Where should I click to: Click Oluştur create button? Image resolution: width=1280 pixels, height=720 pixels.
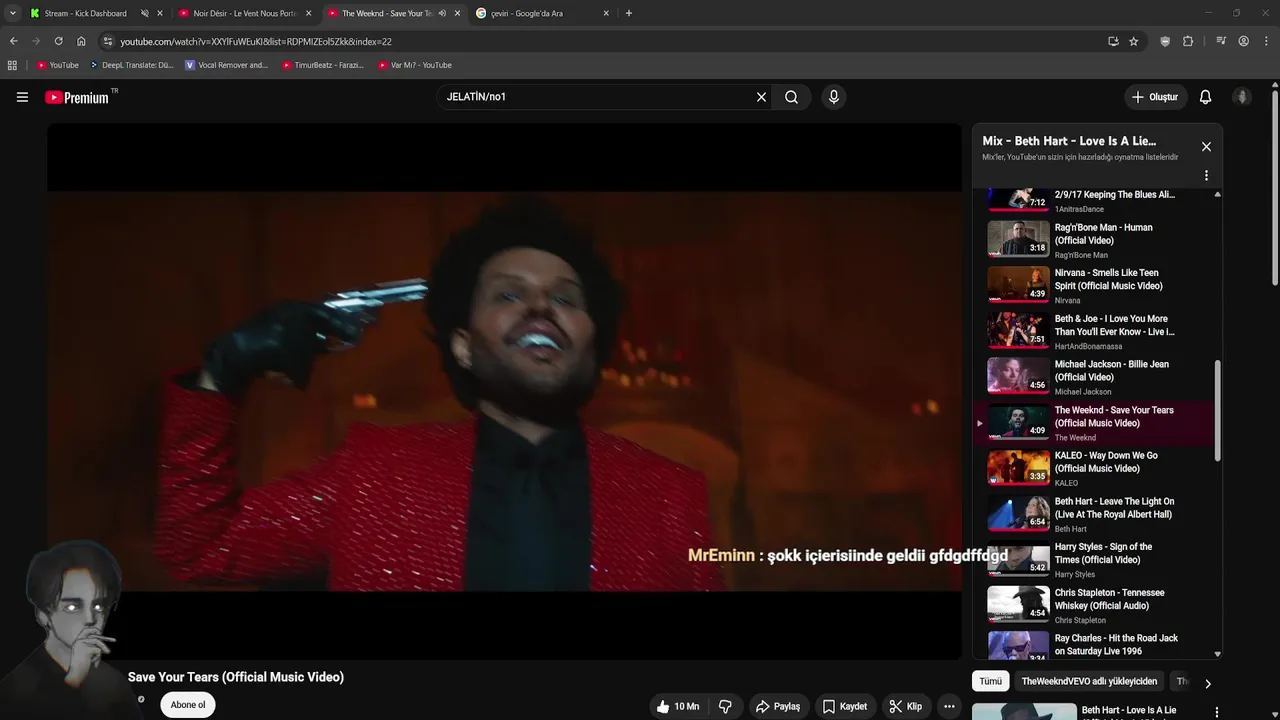pos(1155,97)
